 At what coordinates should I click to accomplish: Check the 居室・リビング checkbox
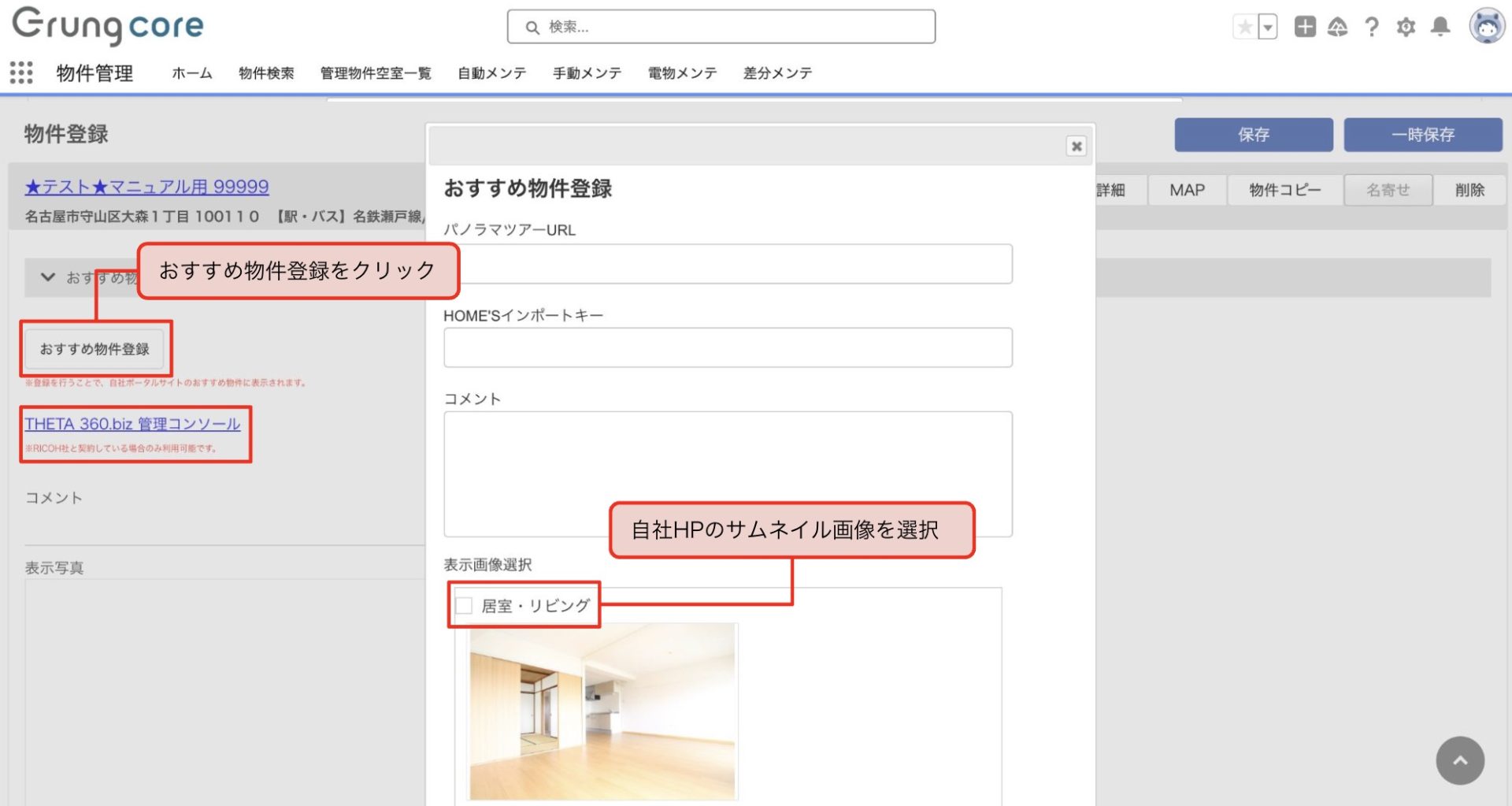(x=464, y=605)
